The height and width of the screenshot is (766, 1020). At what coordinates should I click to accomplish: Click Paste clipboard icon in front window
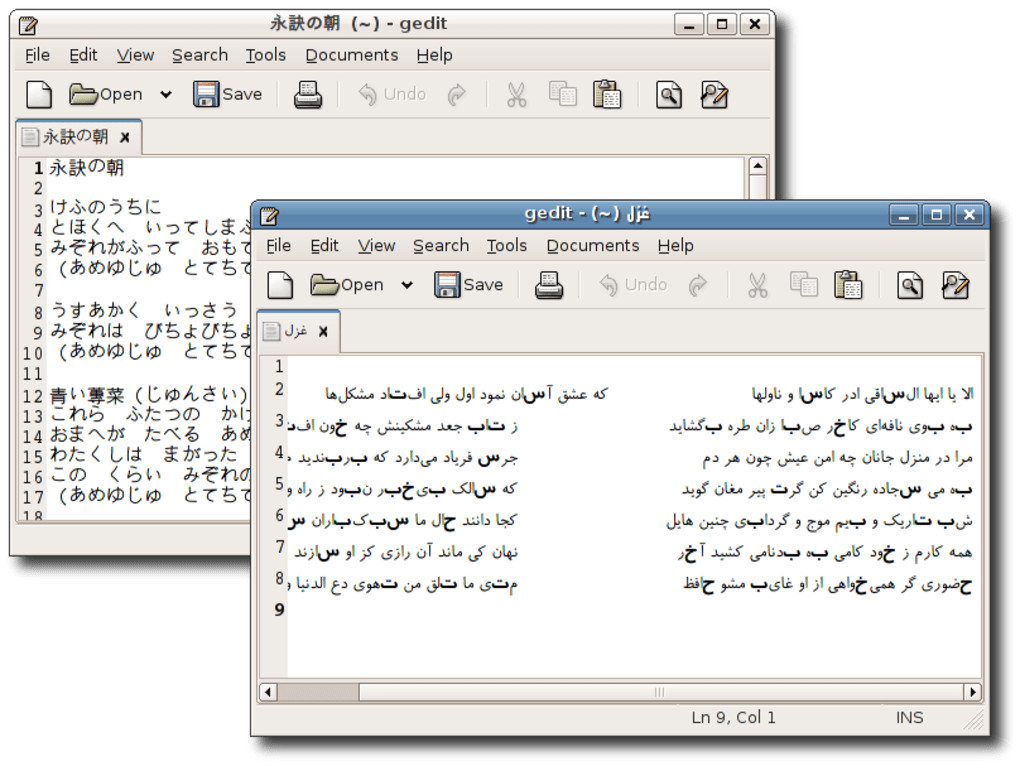coord(848,285)
